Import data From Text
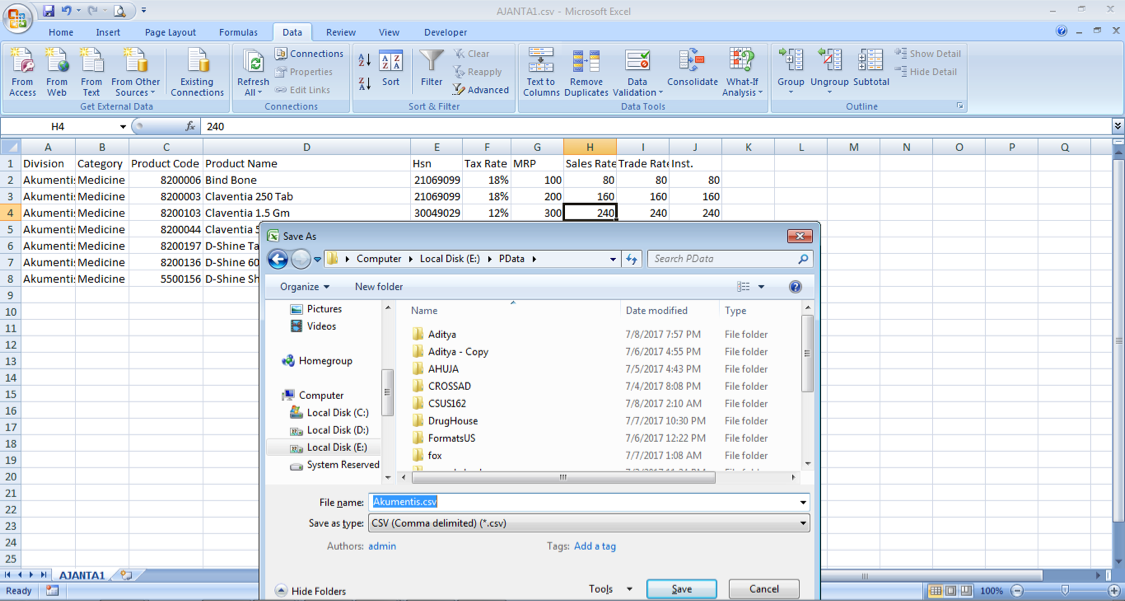Screen dimensions: 1125x601 [x=91, y=72]
